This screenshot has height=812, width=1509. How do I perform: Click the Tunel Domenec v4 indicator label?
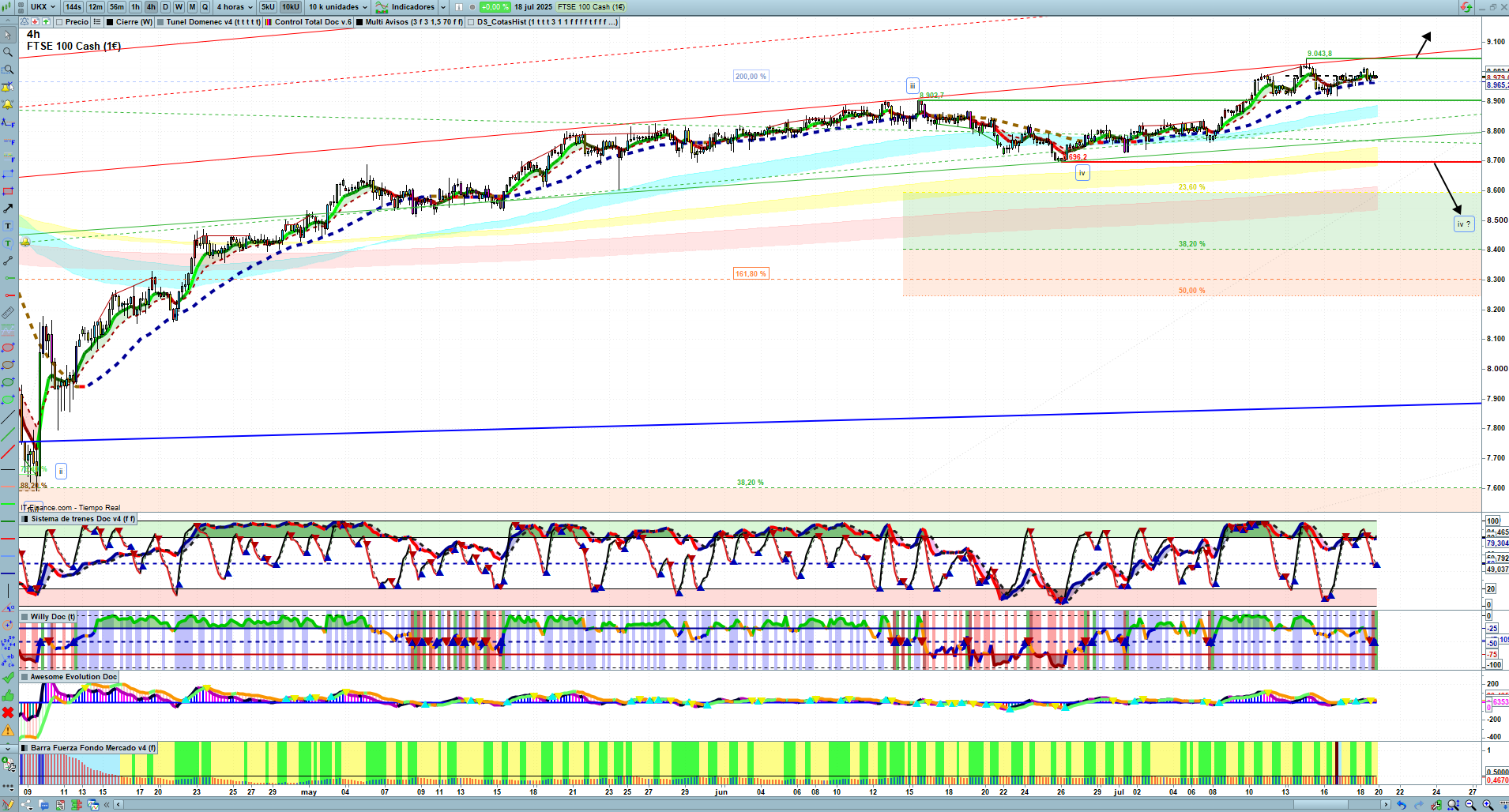click(x=213, y=22)
